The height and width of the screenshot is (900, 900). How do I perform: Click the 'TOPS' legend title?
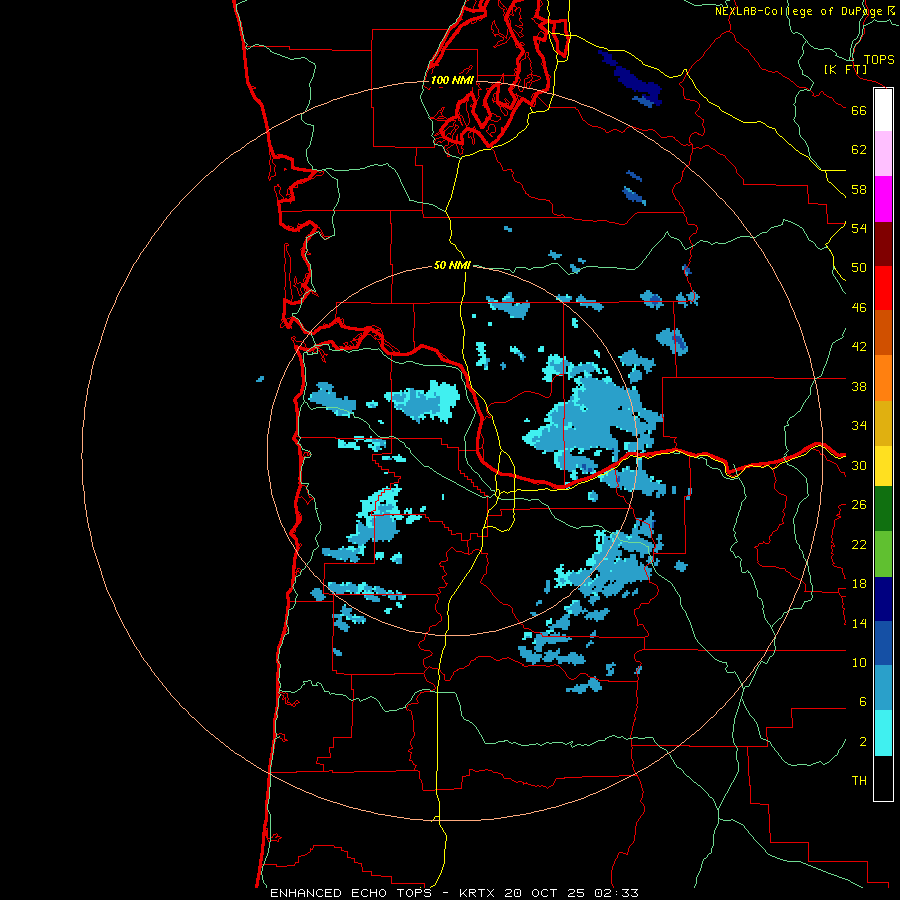click(x=879, y=60)
